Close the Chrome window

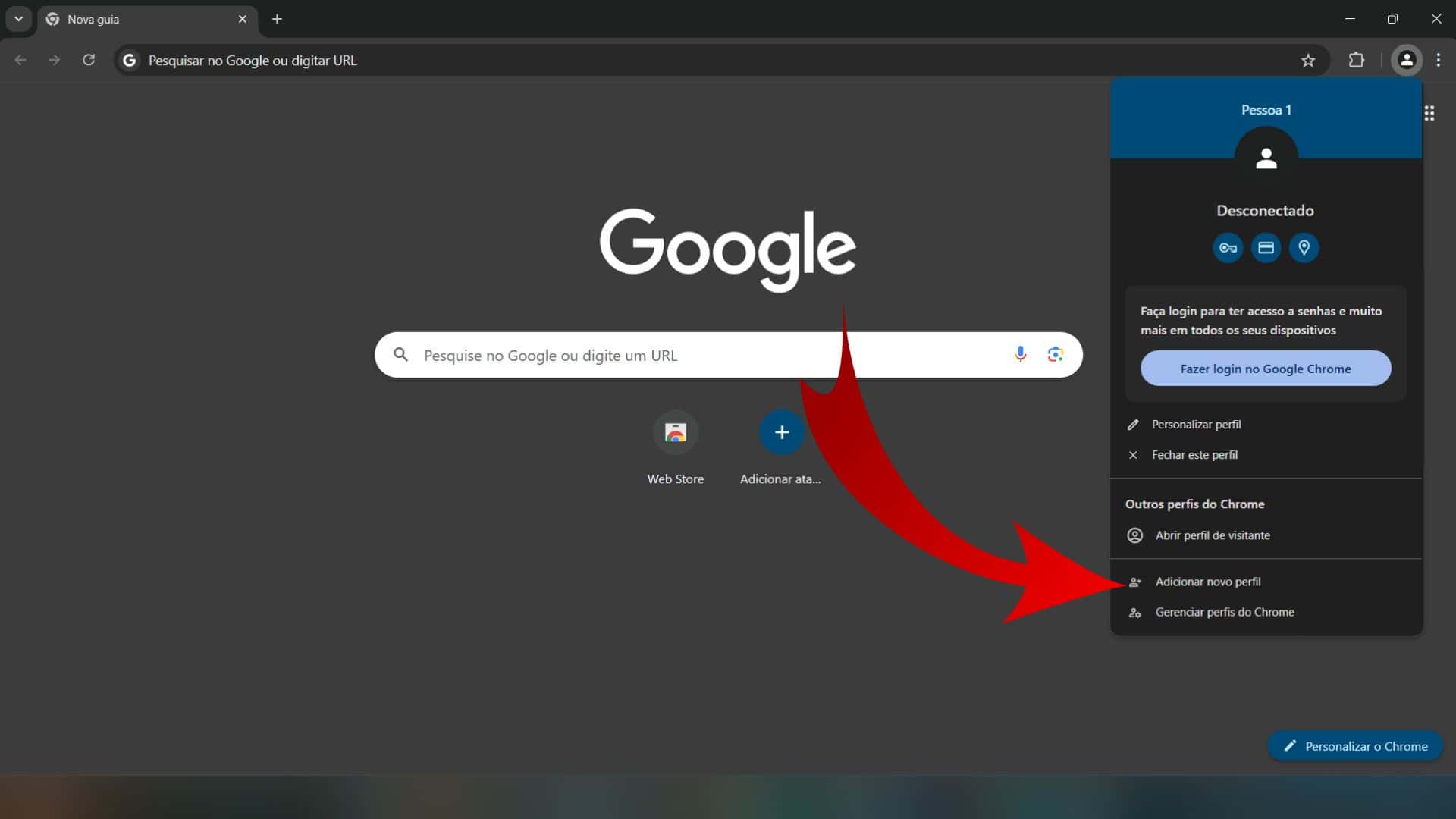pyautogui.click(x=1436, y=19)
